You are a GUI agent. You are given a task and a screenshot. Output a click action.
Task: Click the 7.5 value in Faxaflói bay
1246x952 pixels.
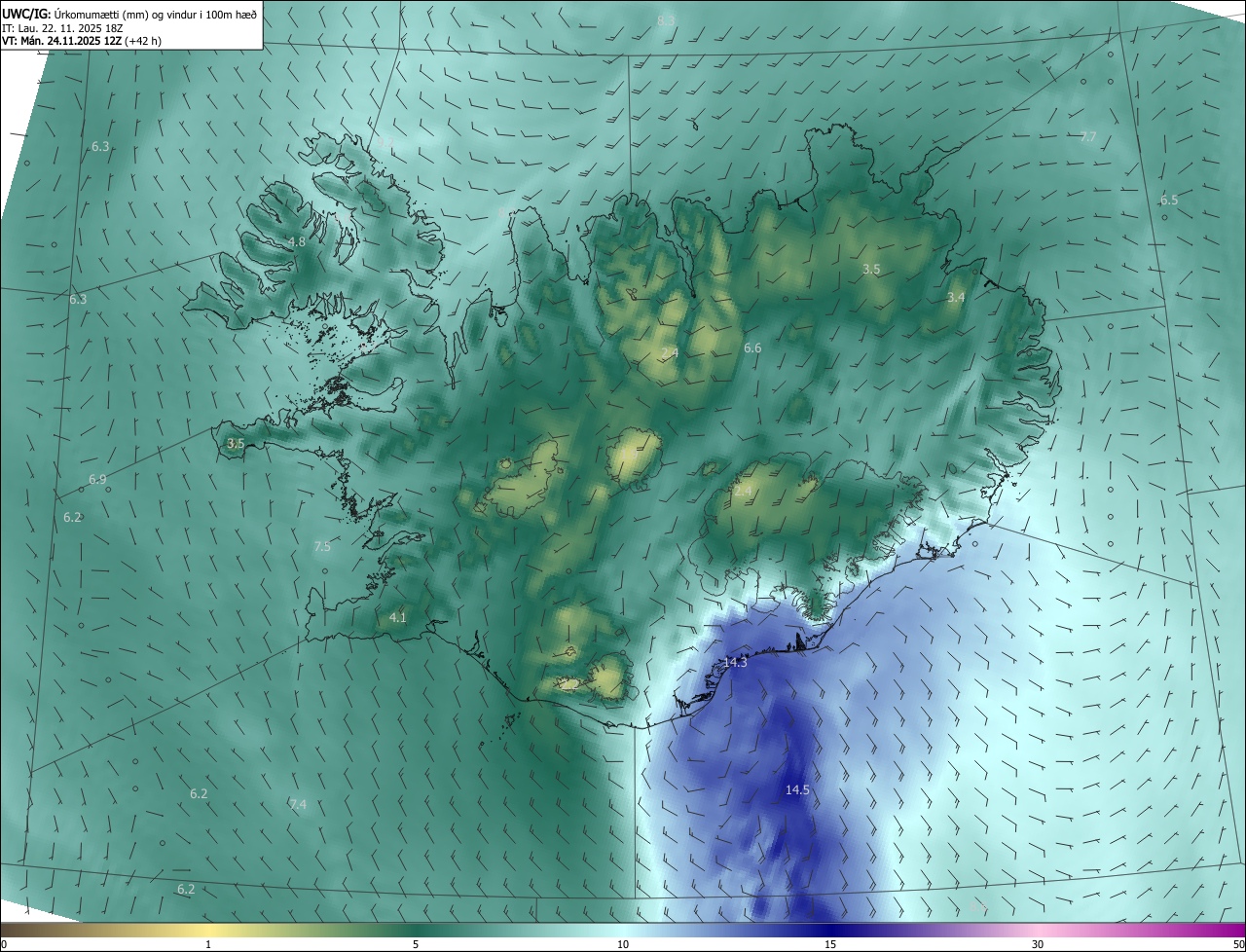coord(322,547)
